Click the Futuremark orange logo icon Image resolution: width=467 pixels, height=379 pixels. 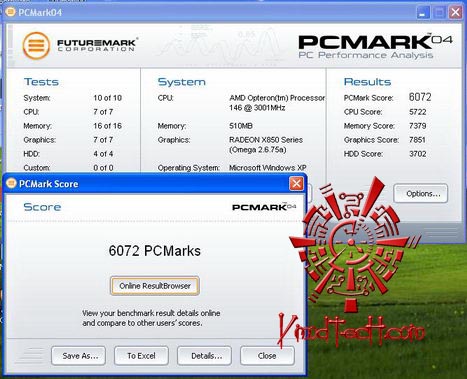click(x=36, y=45)
